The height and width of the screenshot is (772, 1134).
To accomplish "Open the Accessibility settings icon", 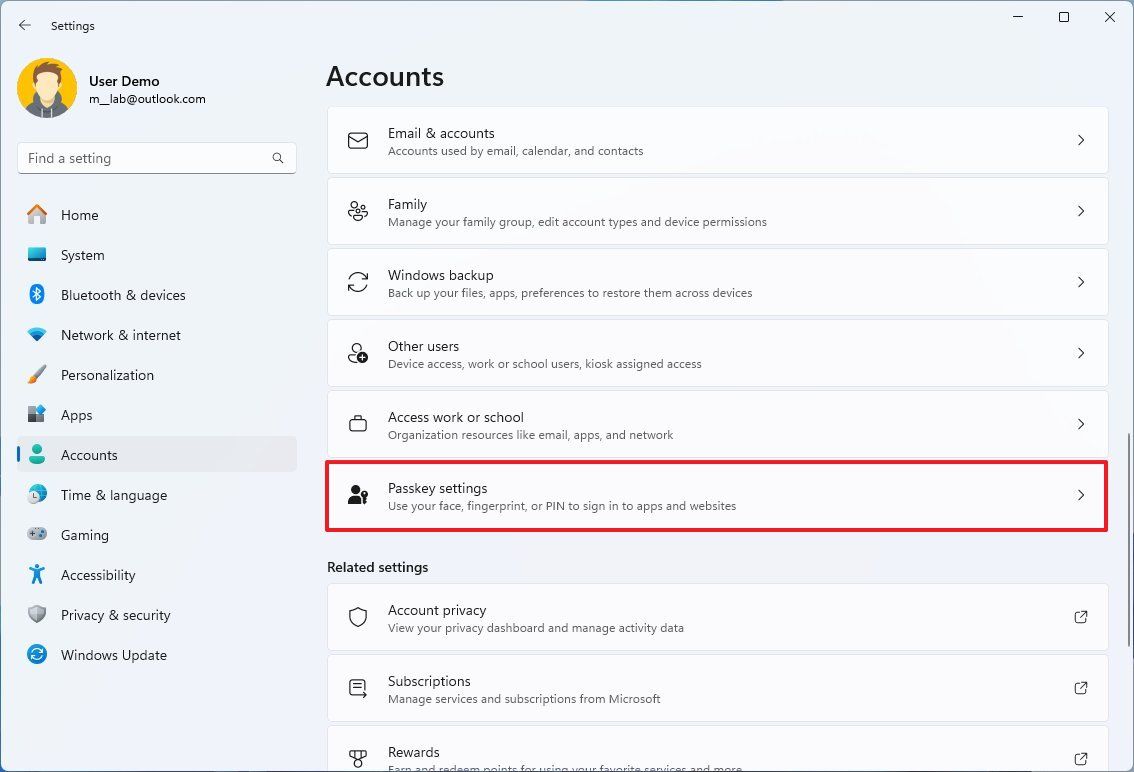I will [x=37, y=575].
